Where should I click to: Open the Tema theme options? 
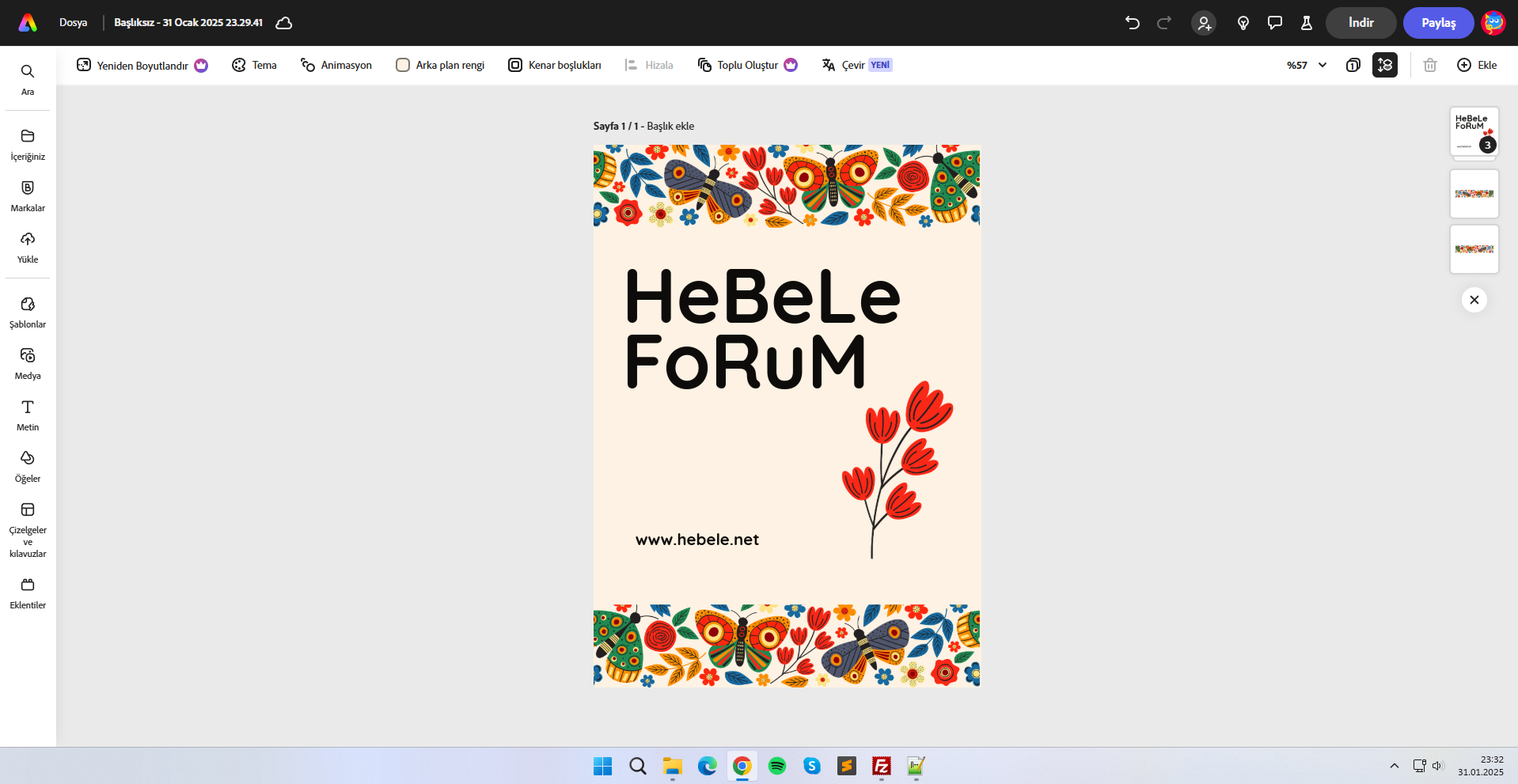click(x=254, y=65)
